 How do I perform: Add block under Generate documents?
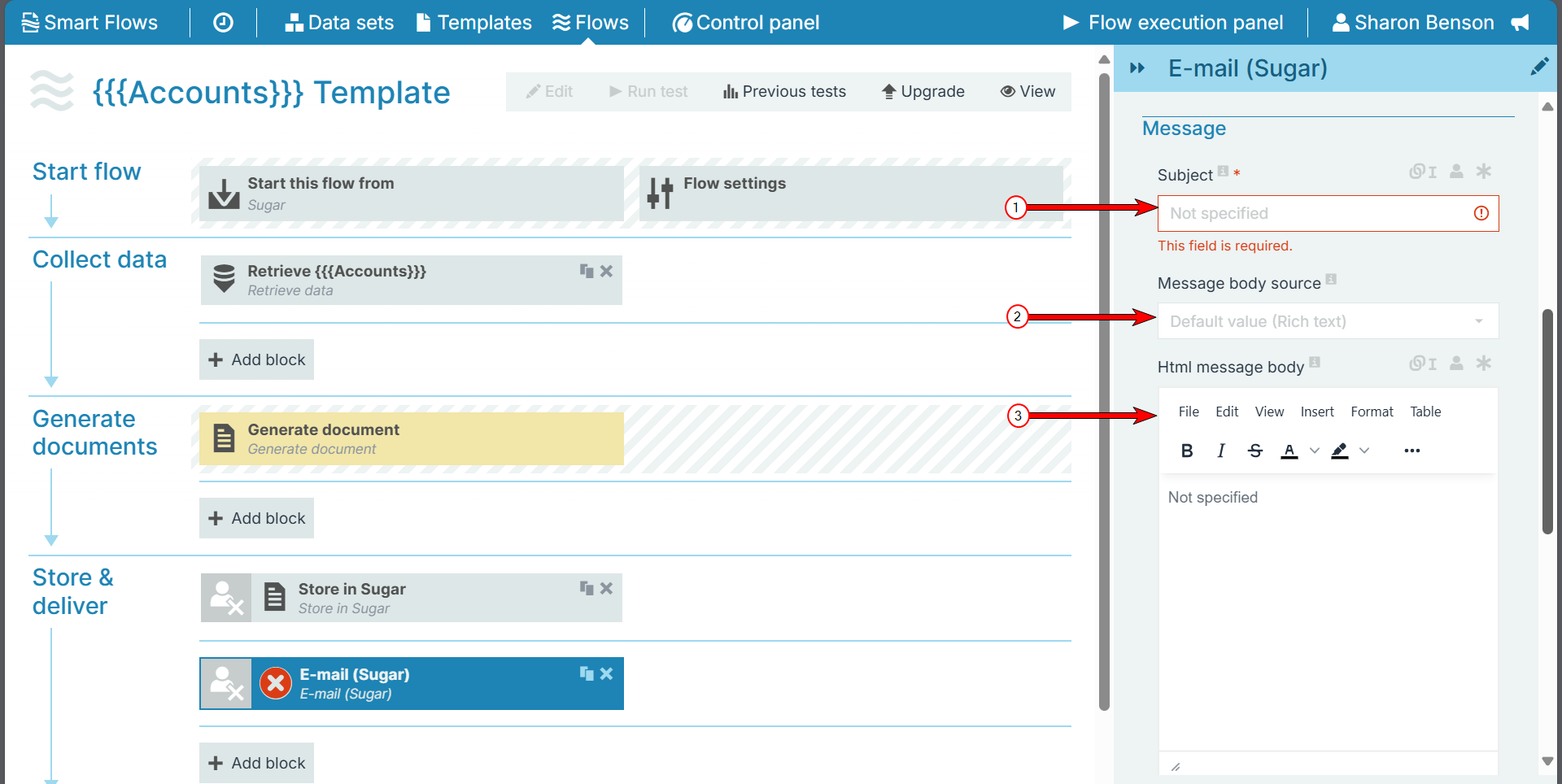[x=256, y=518]
